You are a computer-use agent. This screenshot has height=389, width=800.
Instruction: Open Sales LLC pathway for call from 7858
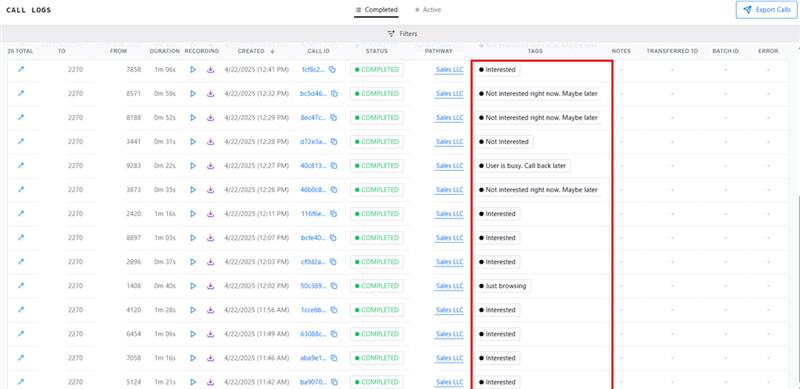(x=449, y=70)
